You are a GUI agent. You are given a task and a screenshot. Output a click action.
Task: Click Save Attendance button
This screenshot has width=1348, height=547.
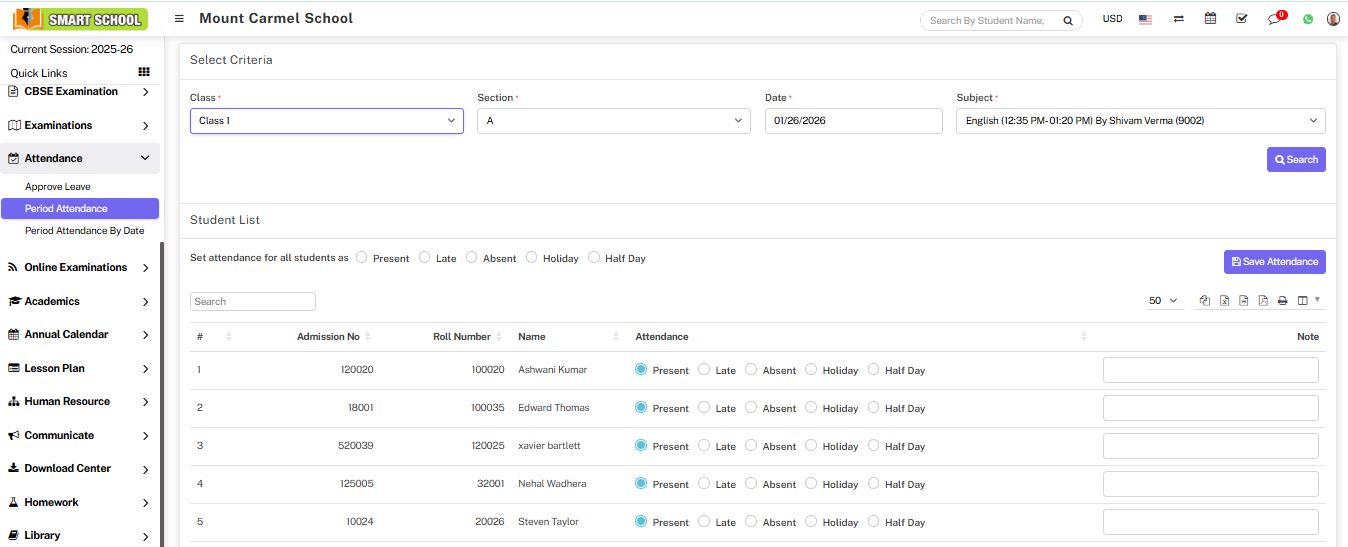click(x=1274, y=262)
